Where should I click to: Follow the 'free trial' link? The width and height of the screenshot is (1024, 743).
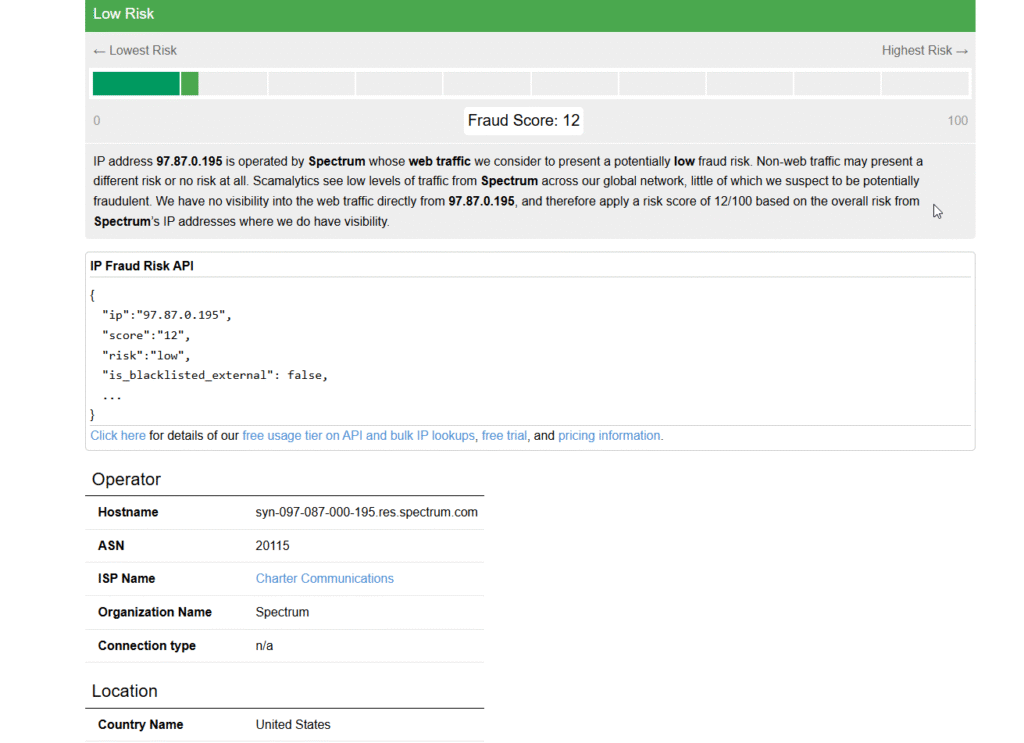[x=504, y=436]
